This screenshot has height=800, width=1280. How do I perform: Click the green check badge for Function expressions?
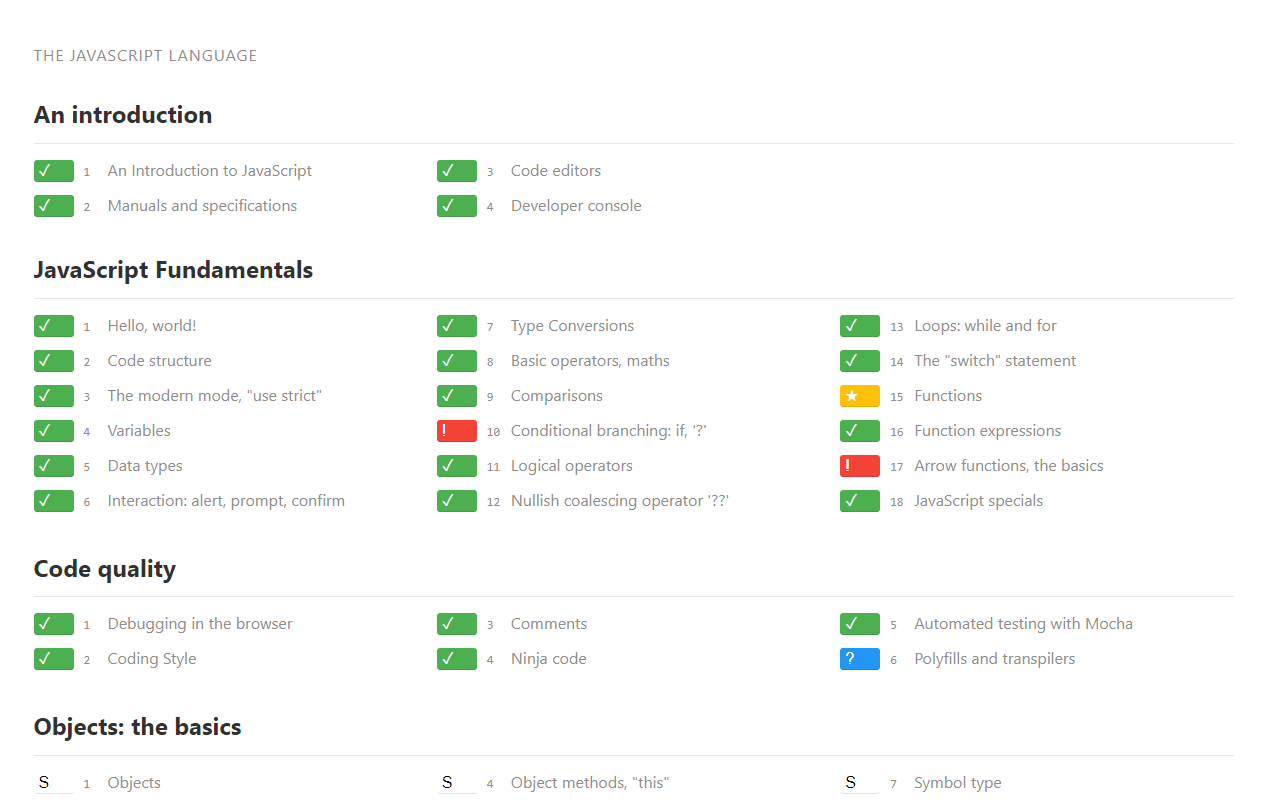pyautogui.click(x=860, y=431)
